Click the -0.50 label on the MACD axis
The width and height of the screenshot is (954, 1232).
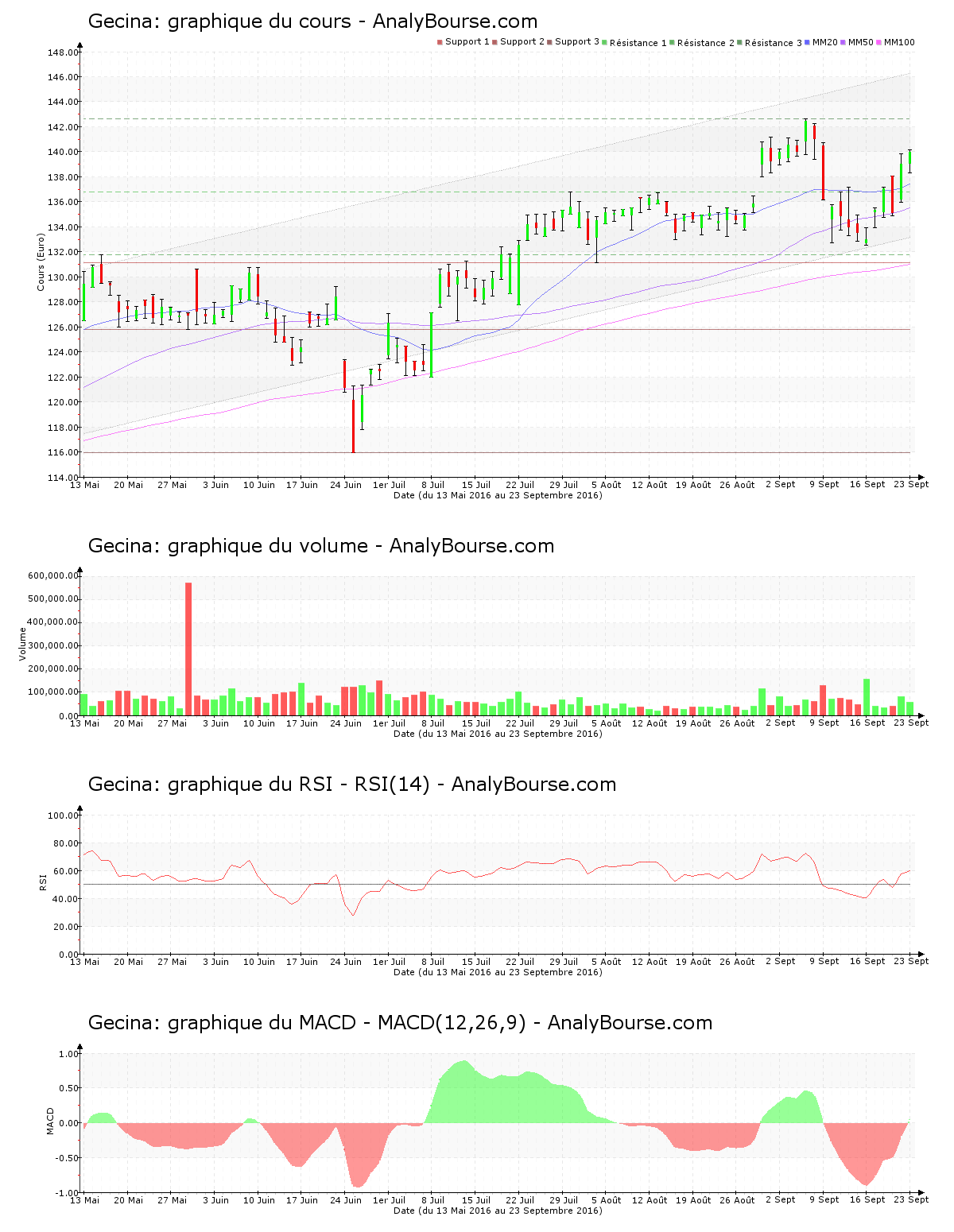coord(67,1158)
